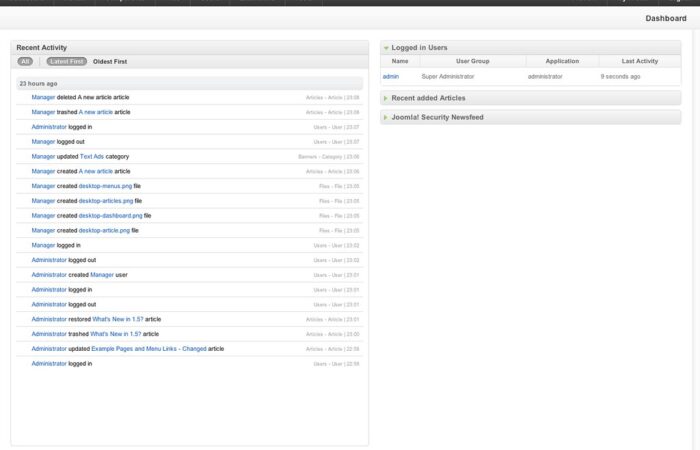Open A new article in the trashed row
Image resolution: width=700 pixels, height=450 pixels.
point(96,112)
